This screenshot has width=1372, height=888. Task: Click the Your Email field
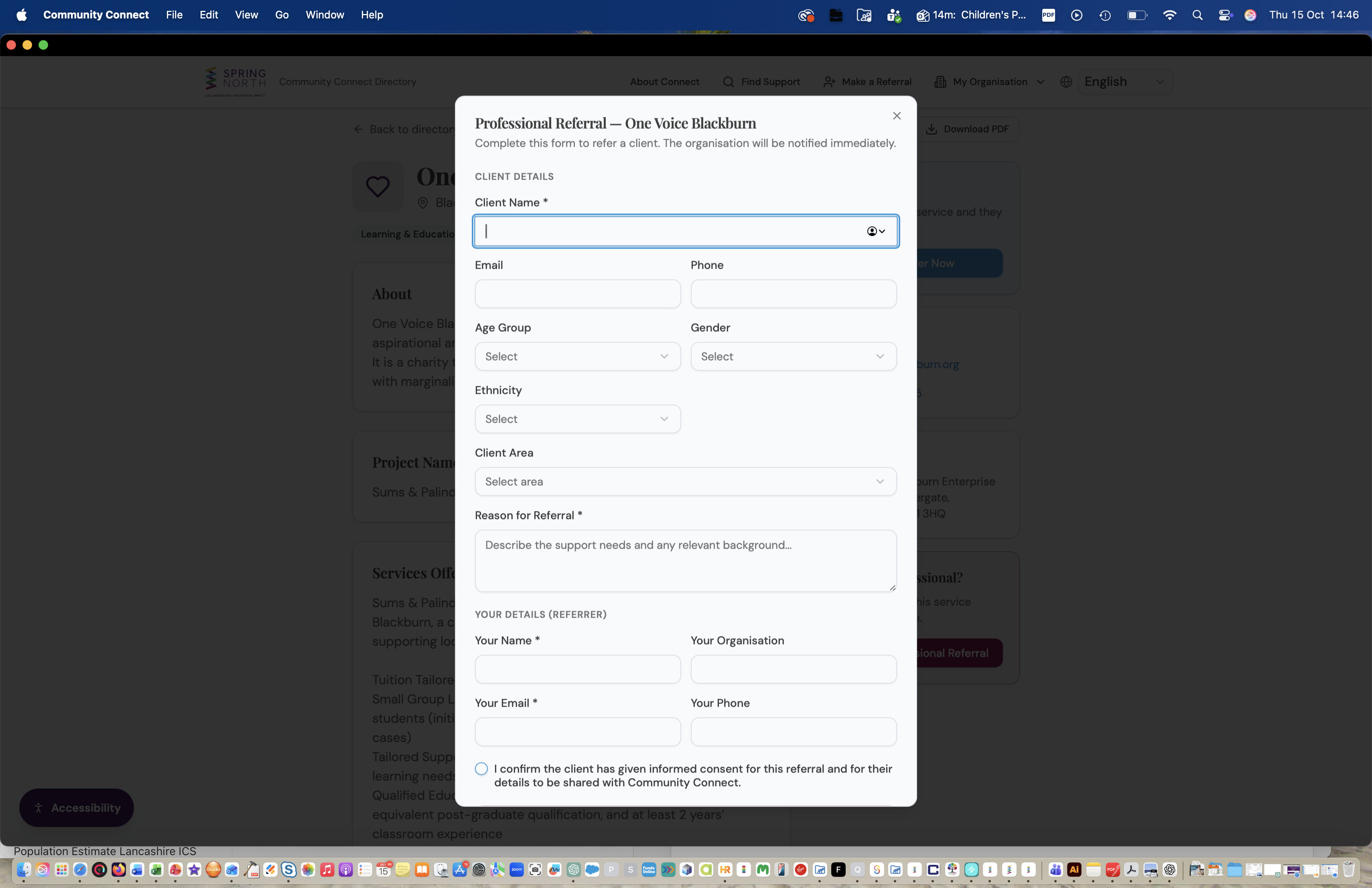[578, 732]
